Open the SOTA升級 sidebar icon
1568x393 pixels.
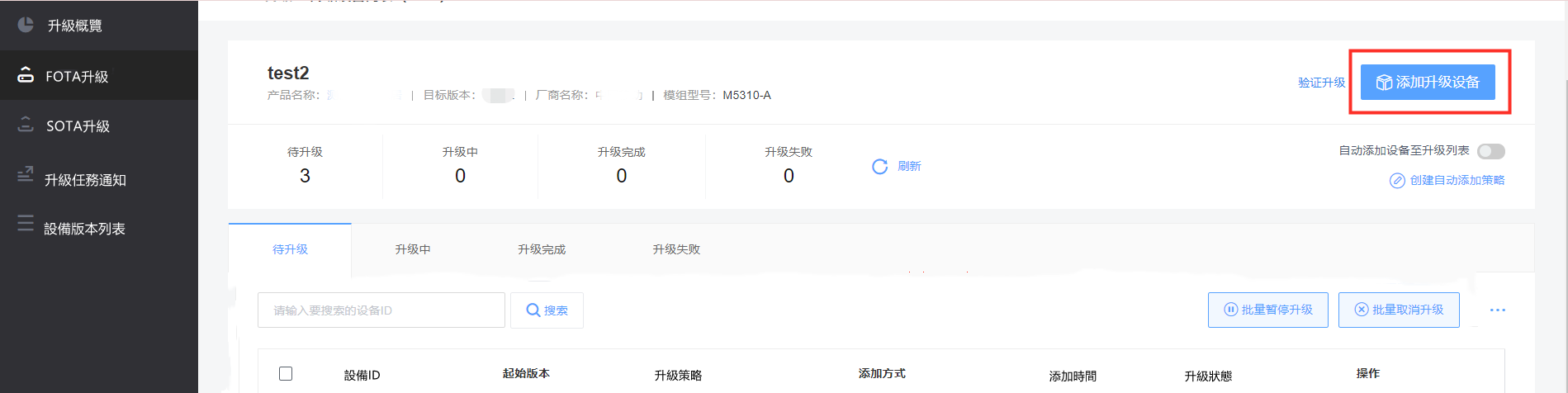[x=26, y=125]
